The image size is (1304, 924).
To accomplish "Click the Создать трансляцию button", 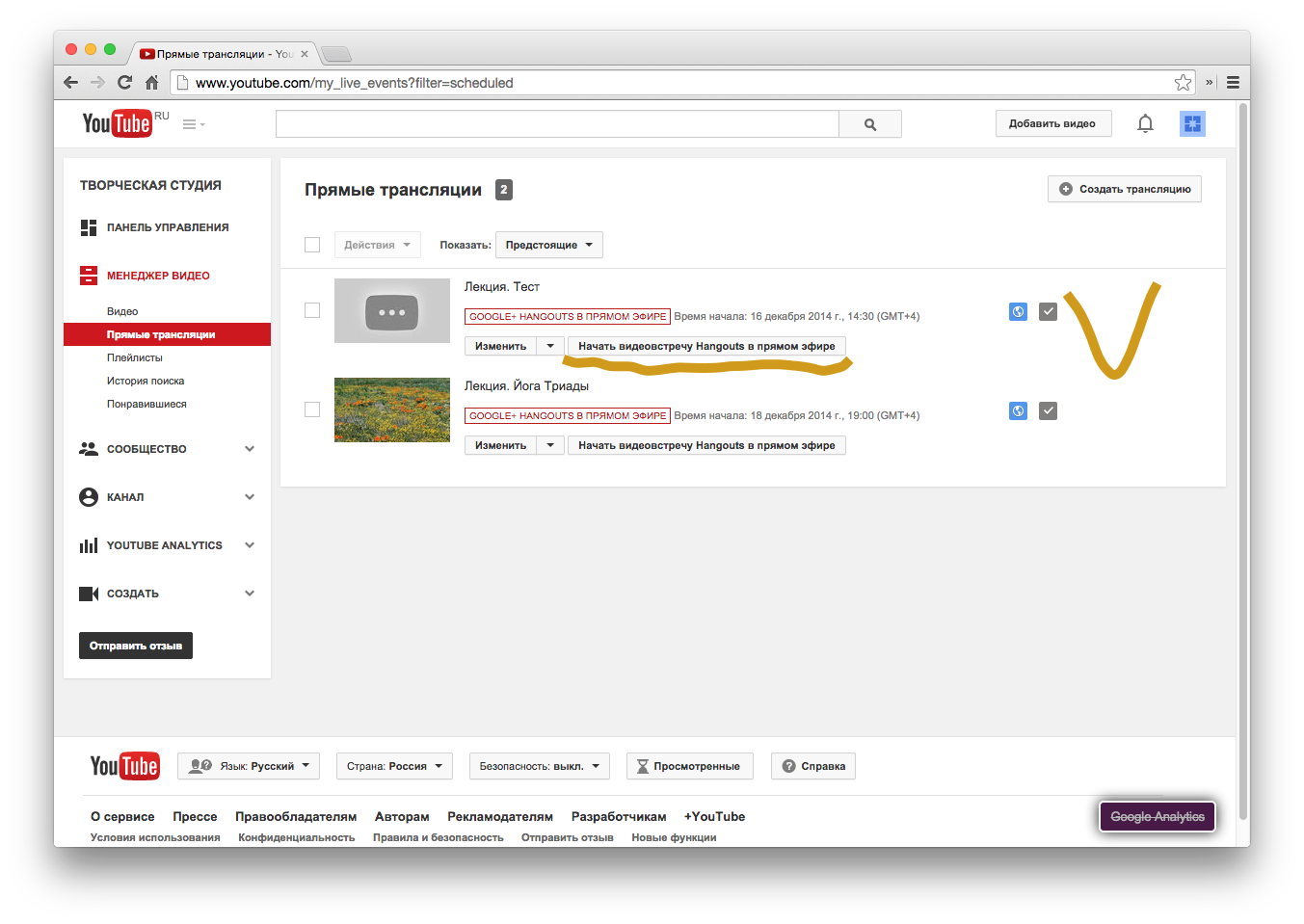I will (x=1124, y=189).
